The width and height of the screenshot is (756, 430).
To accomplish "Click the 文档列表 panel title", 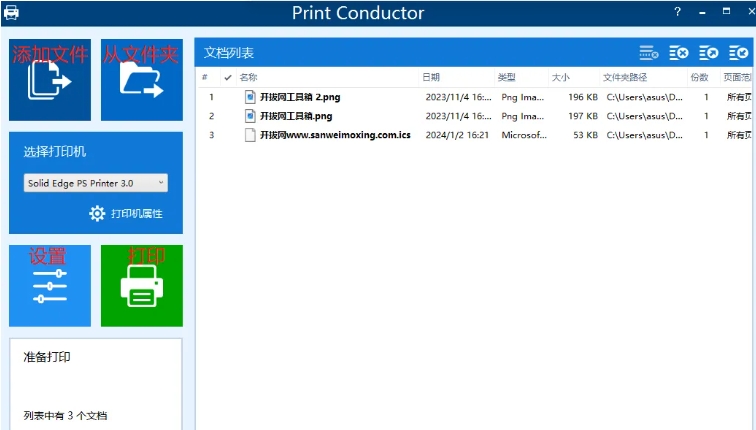I will coord(229,53).
